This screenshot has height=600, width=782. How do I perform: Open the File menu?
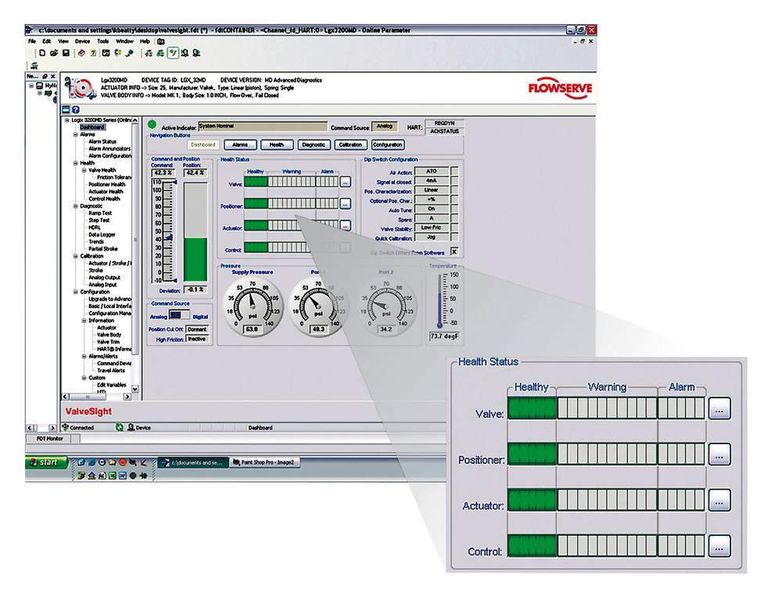32,41
